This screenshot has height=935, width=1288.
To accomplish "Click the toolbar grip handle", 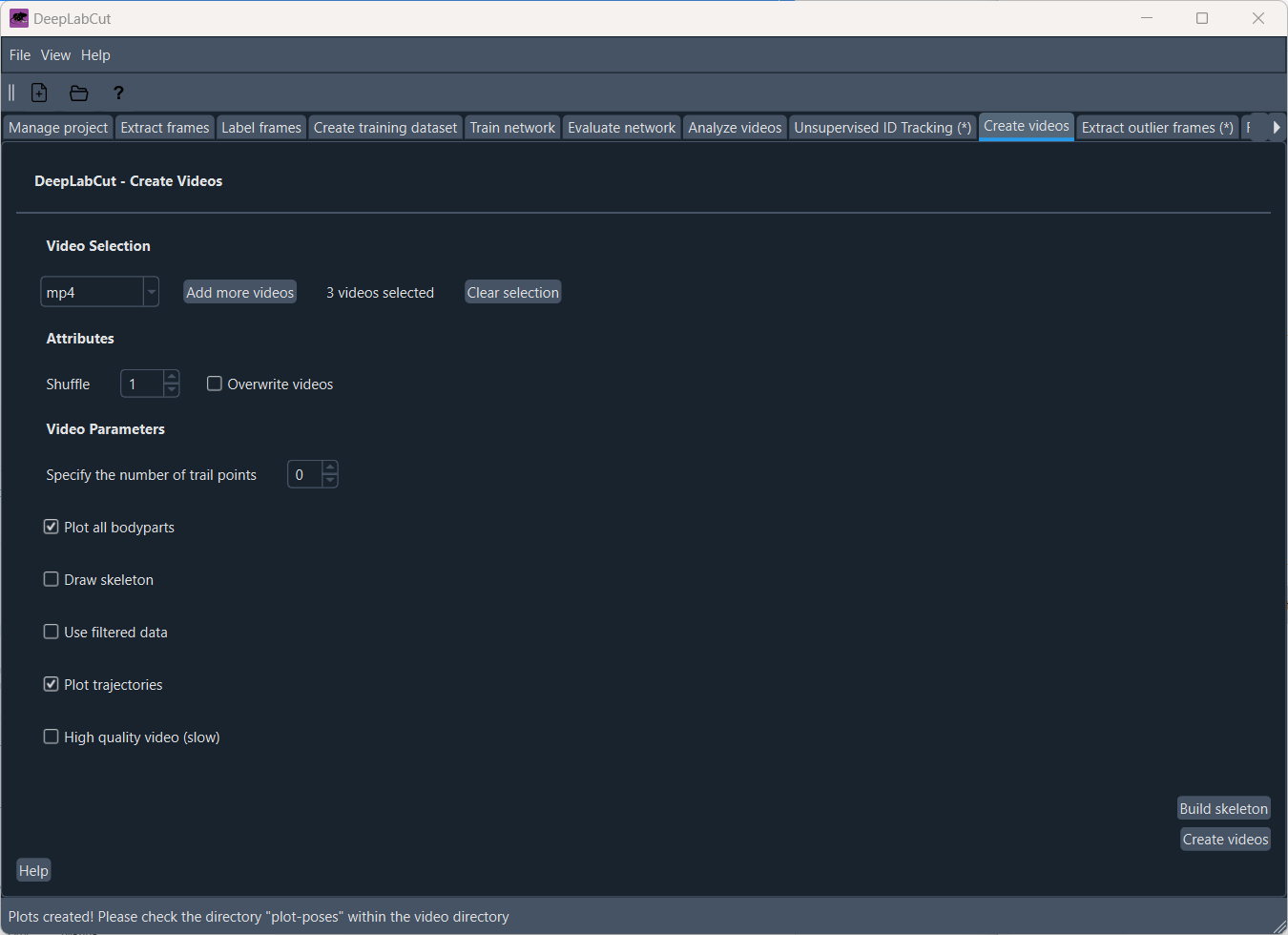I will coord(11,93).
